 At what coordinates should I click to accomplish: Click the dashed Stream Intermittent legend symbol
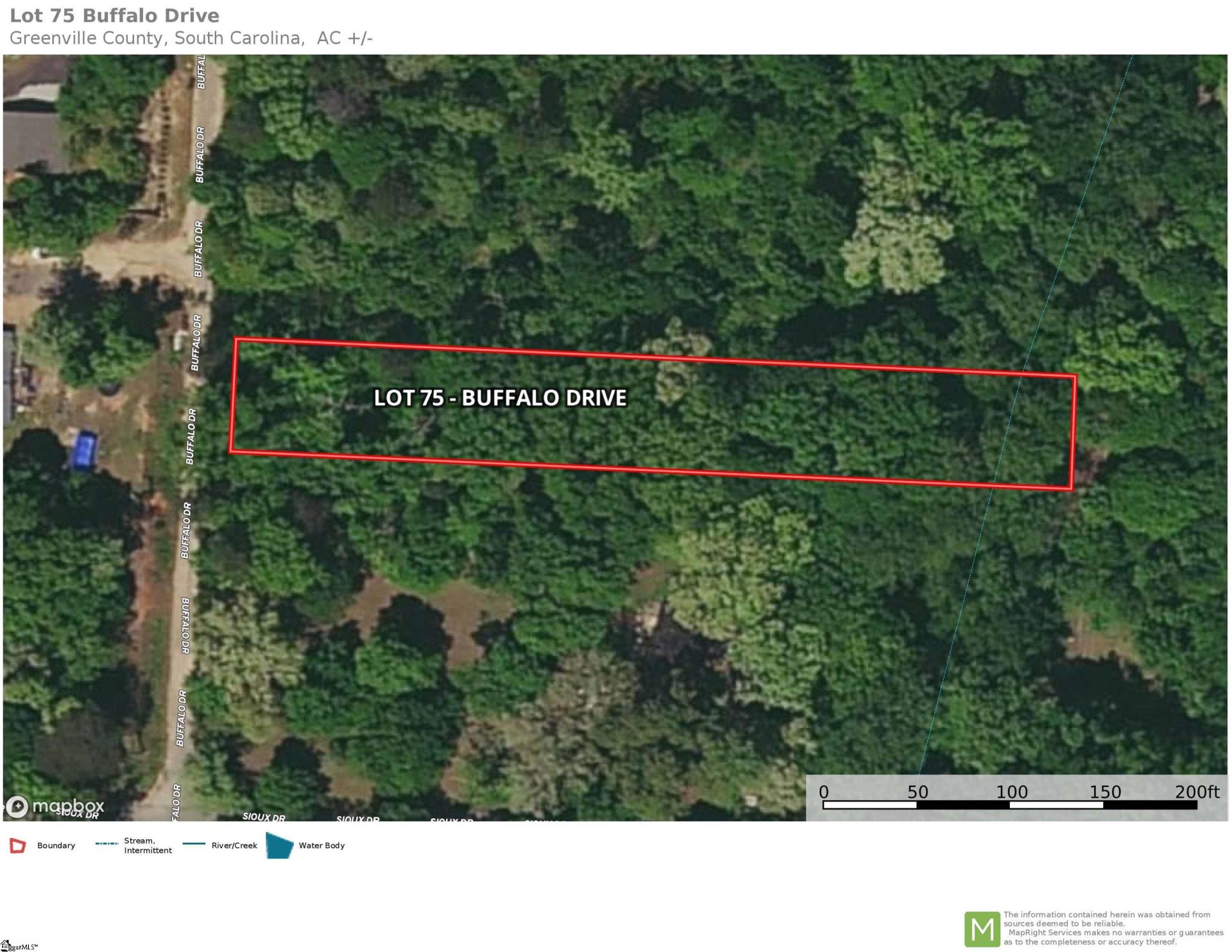pyautogui.click(x=107, y=844)
